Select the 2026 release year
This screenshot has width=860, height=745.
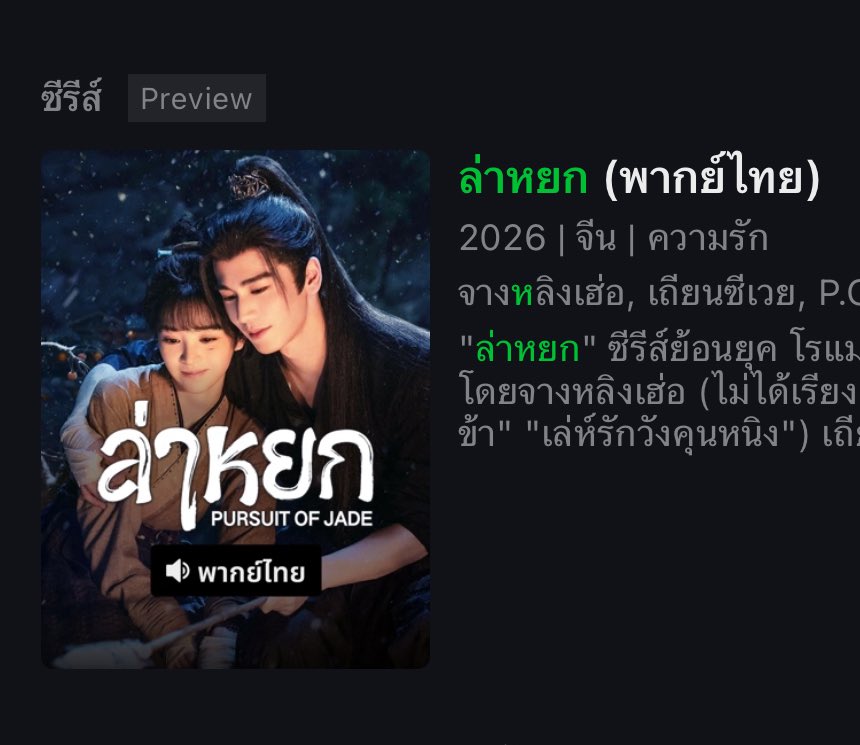[502, 238]
